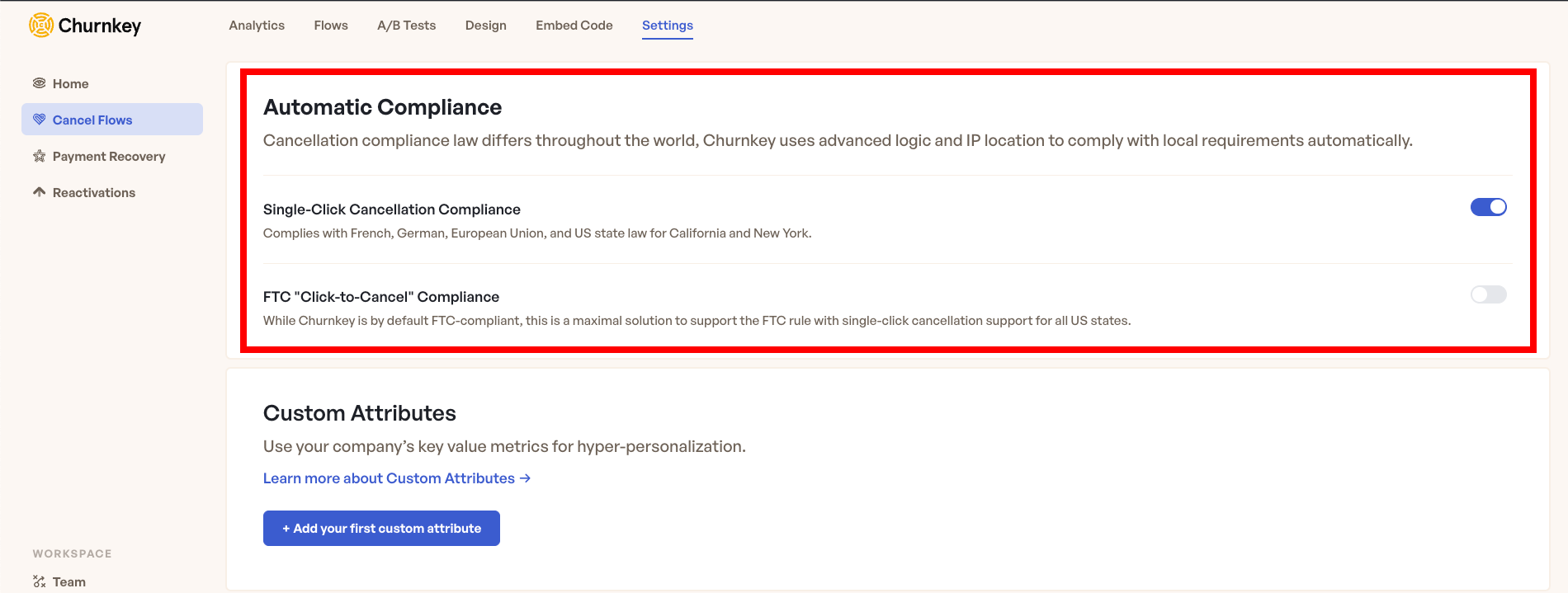Image resolution: width=1568 pixels, height=593 pixels.
Task: Click the Reactivations up-arrow icon
Action: tap(39, 192)
